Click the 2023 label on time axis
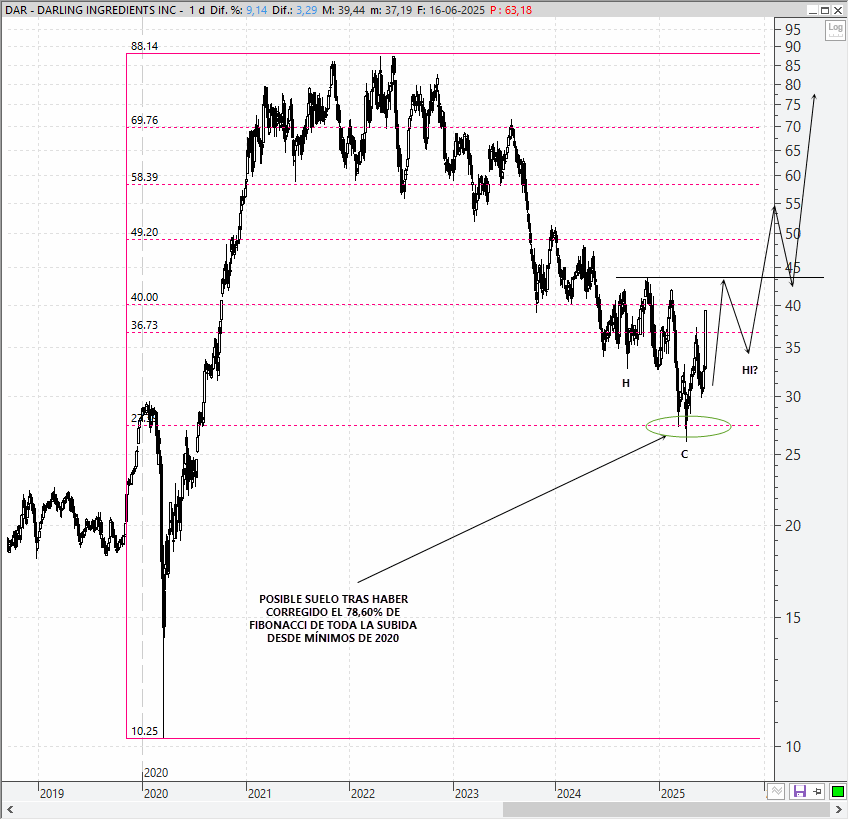The width and height of the screenshot is (849, 820). tap(467, 794)
